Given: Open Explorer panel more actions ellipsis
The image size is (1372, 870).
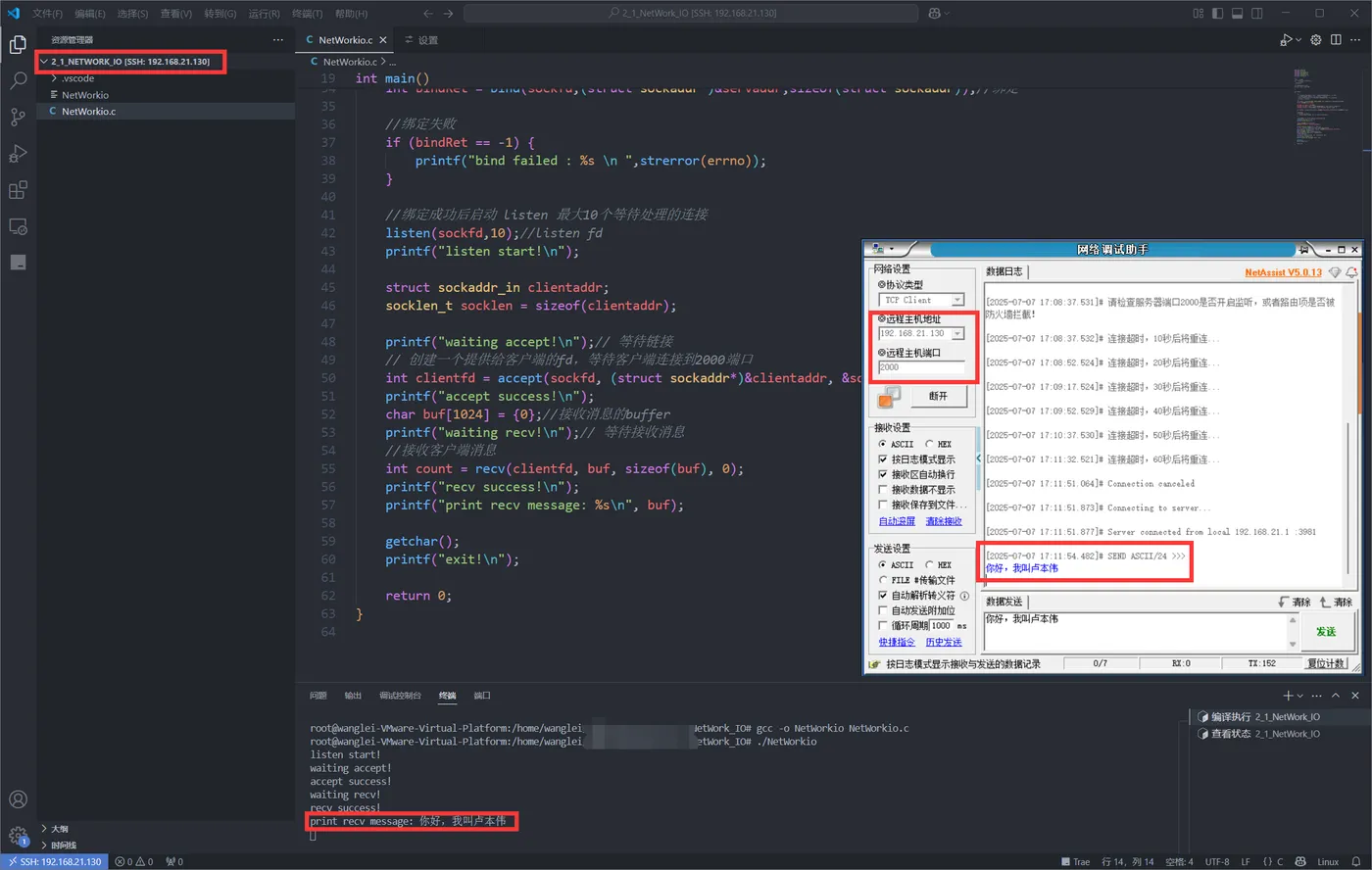Looking at the screenshot, I should pyautogui.click(x=278, y=39).
